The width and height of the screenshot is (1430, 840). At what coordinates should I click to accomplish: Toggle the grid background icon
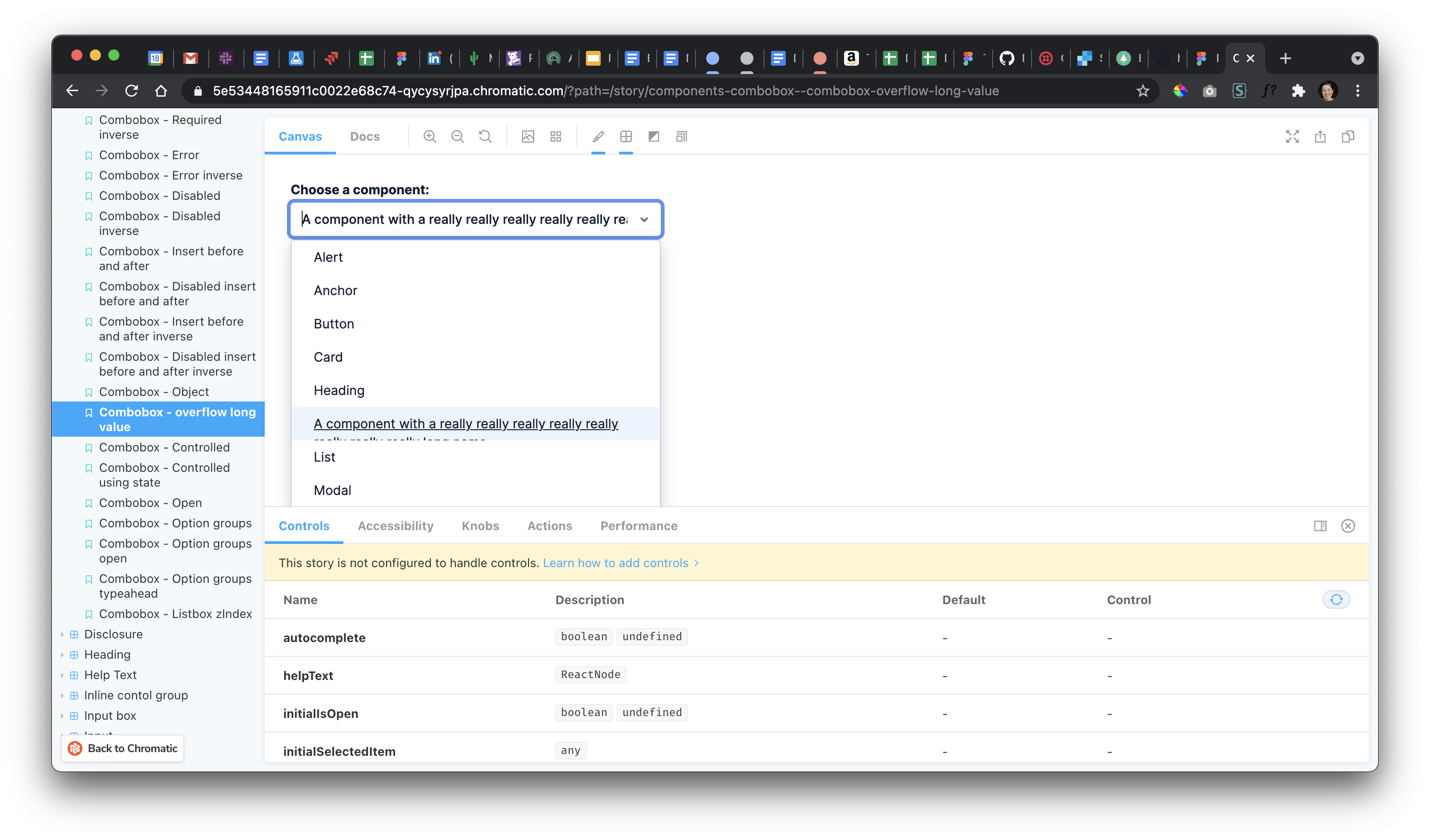555,137
